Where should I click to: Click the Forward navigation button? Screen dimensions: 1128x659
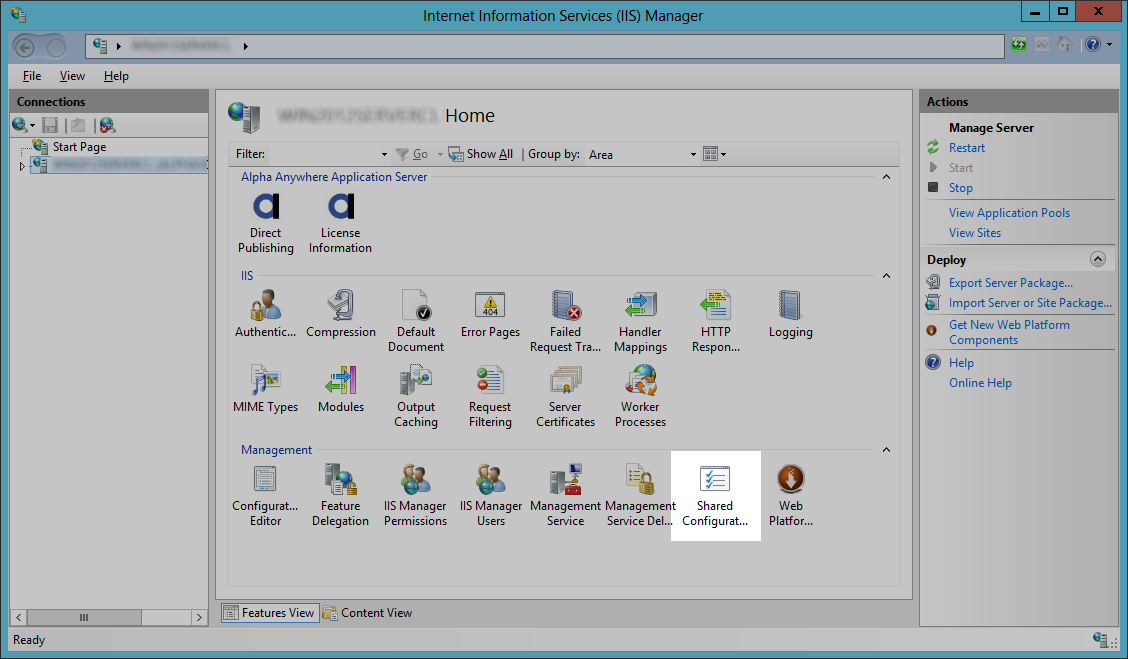click(x=56, y=47)
